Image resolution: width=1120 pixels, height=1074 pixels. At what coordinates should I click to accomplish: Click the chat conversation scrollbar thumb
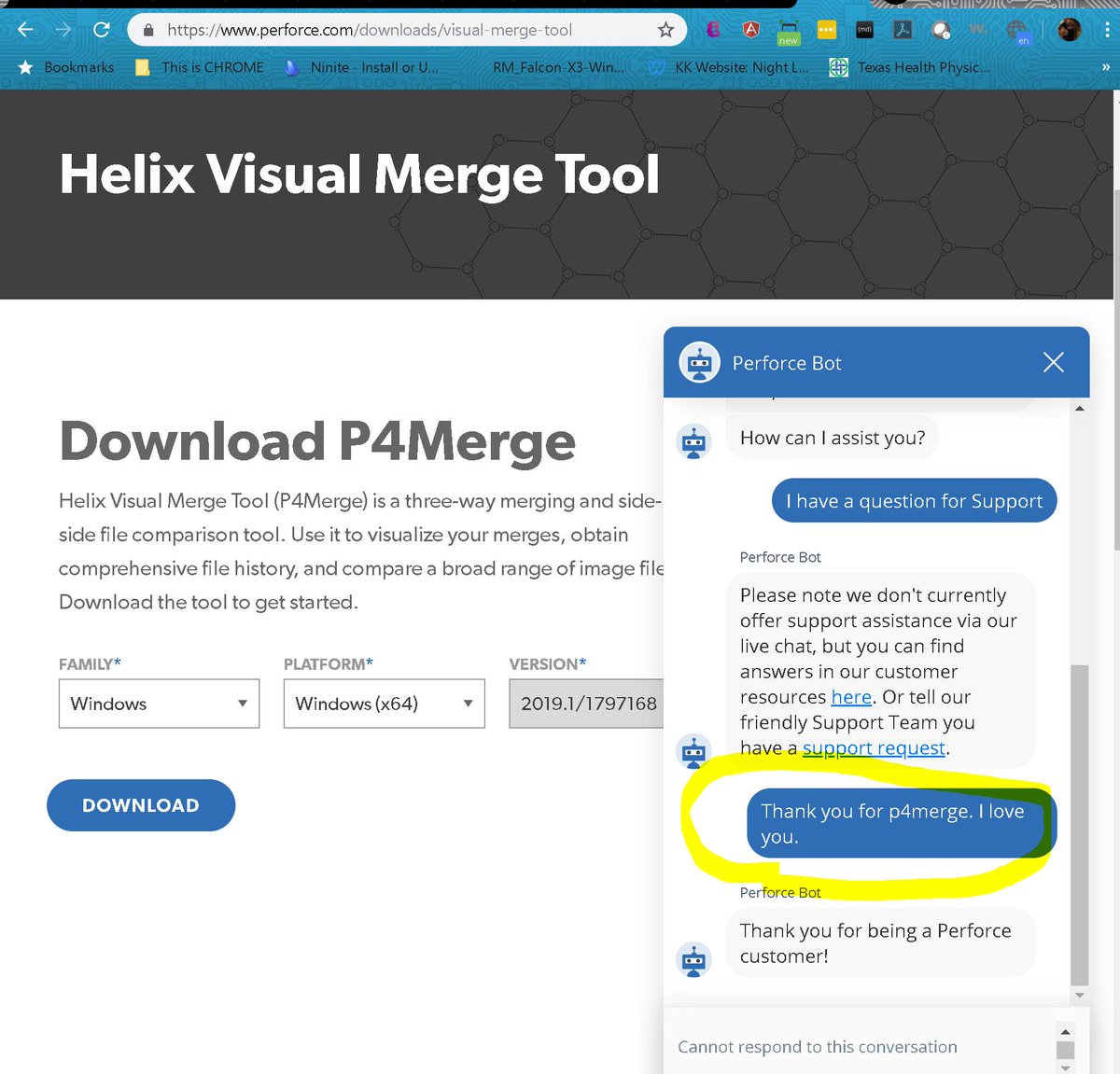tap(1080, 825)
